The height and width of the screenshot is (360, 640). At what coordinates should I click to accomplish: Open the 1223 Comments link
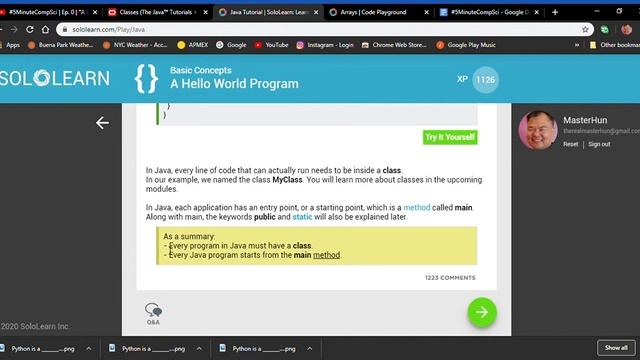click(x=450, y=278)
